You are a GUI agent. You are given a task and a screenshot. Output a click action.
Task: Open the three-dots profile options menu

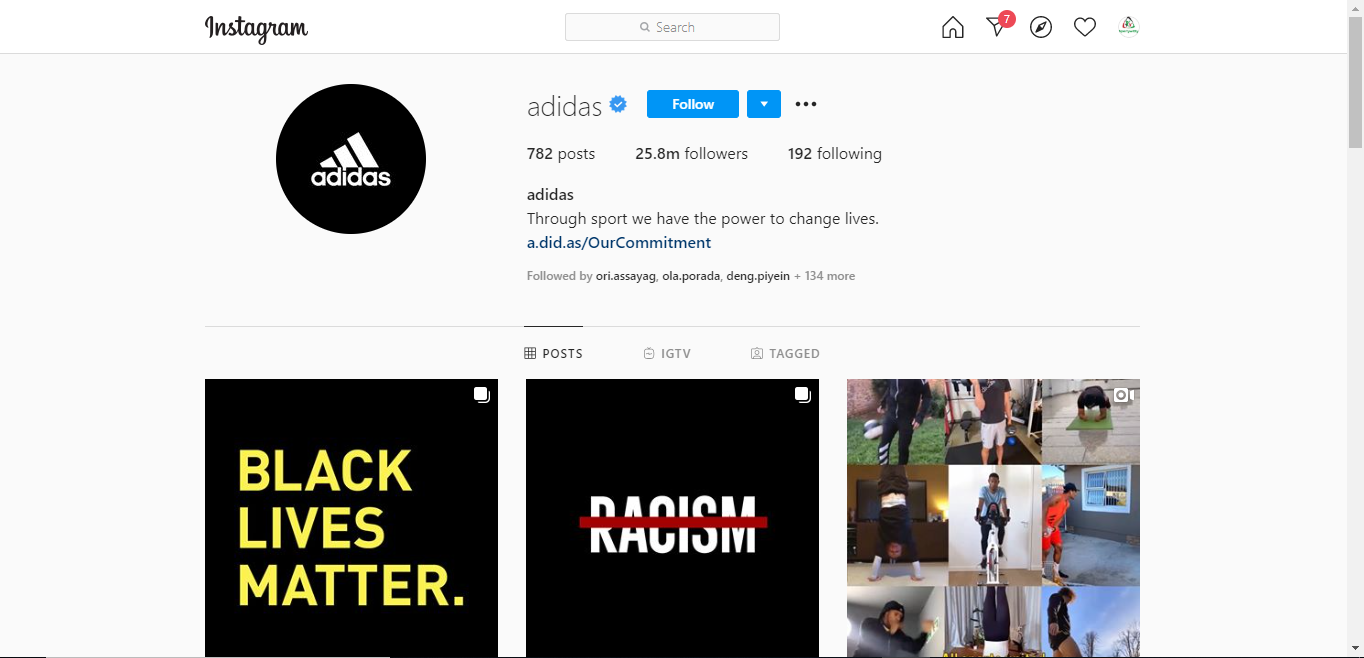click(x=806, y=104)
